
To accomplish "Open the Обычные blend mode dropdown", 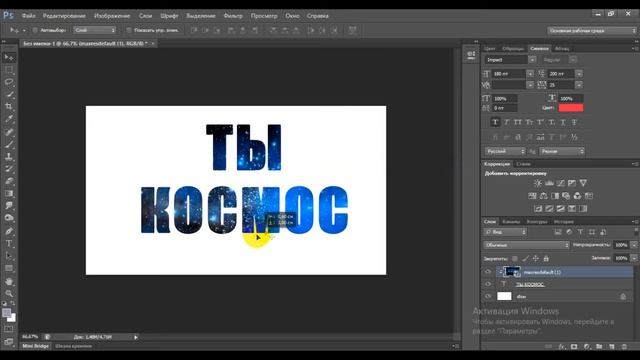I will pyautogui.click(x=527, y=245).
